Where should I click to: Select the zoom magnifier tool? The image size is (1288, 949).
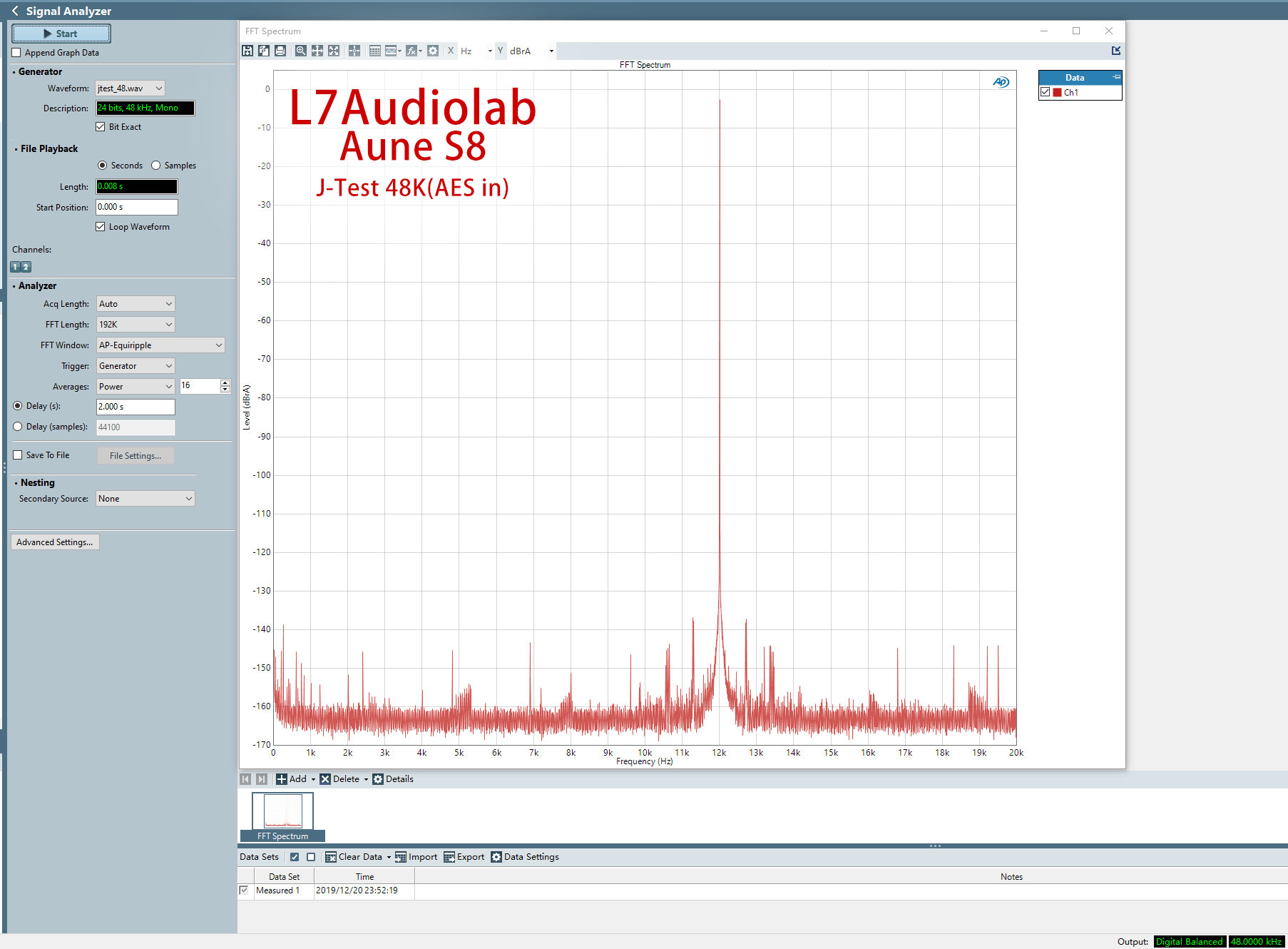301,51
